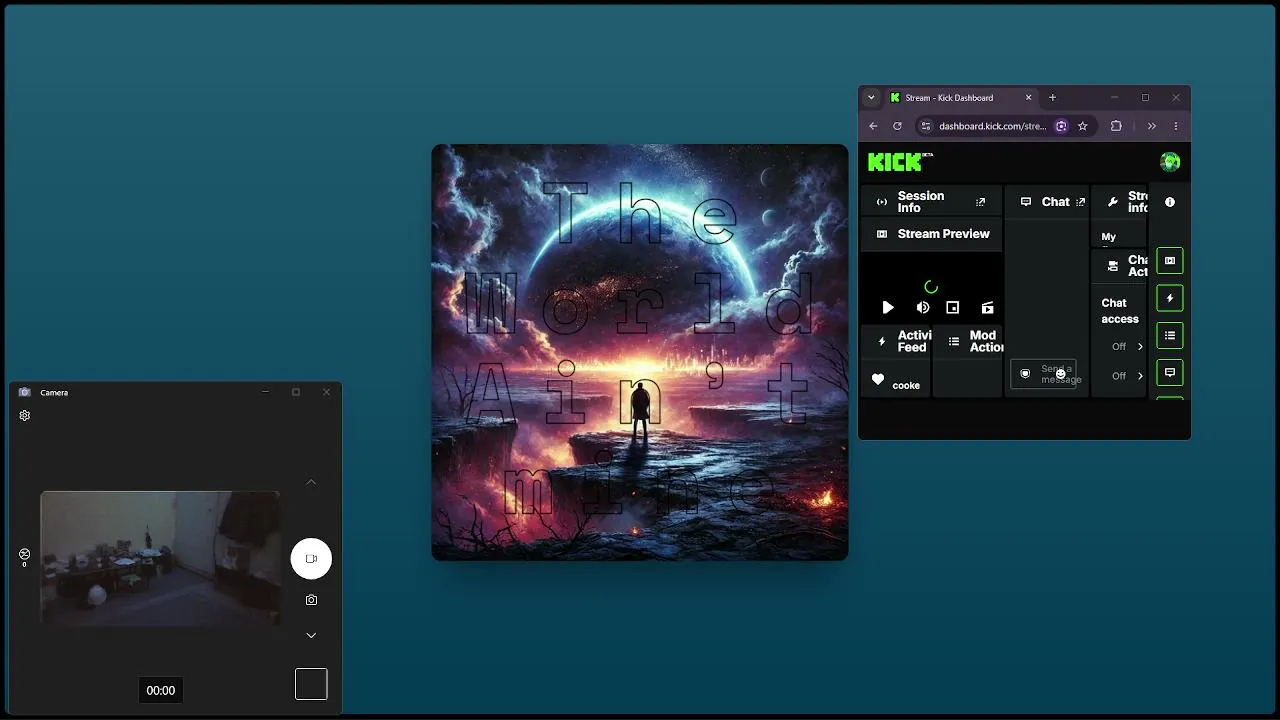Click the dashboard.kick.com address bar

tap(991, 126)
